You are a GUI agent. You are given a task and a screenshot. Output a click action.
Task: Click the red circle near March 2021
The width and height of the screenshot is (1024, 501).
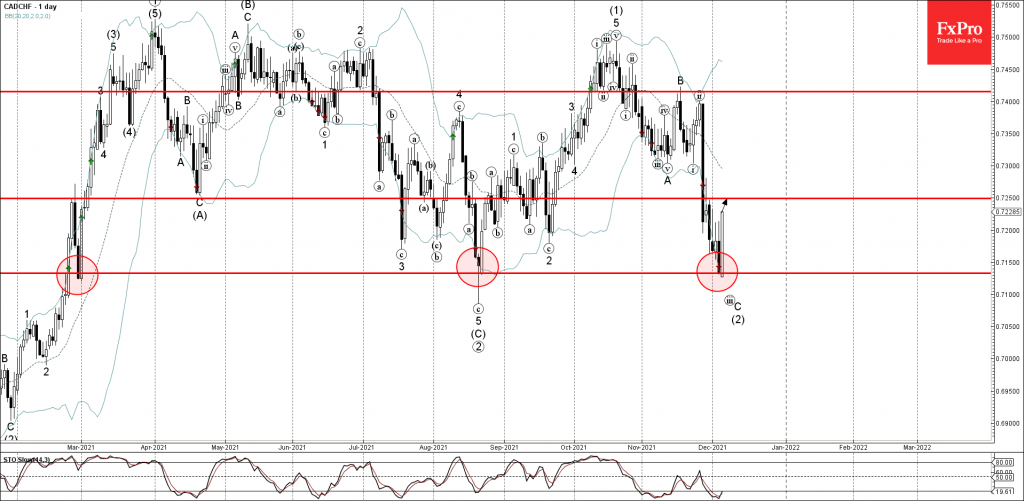78,273
